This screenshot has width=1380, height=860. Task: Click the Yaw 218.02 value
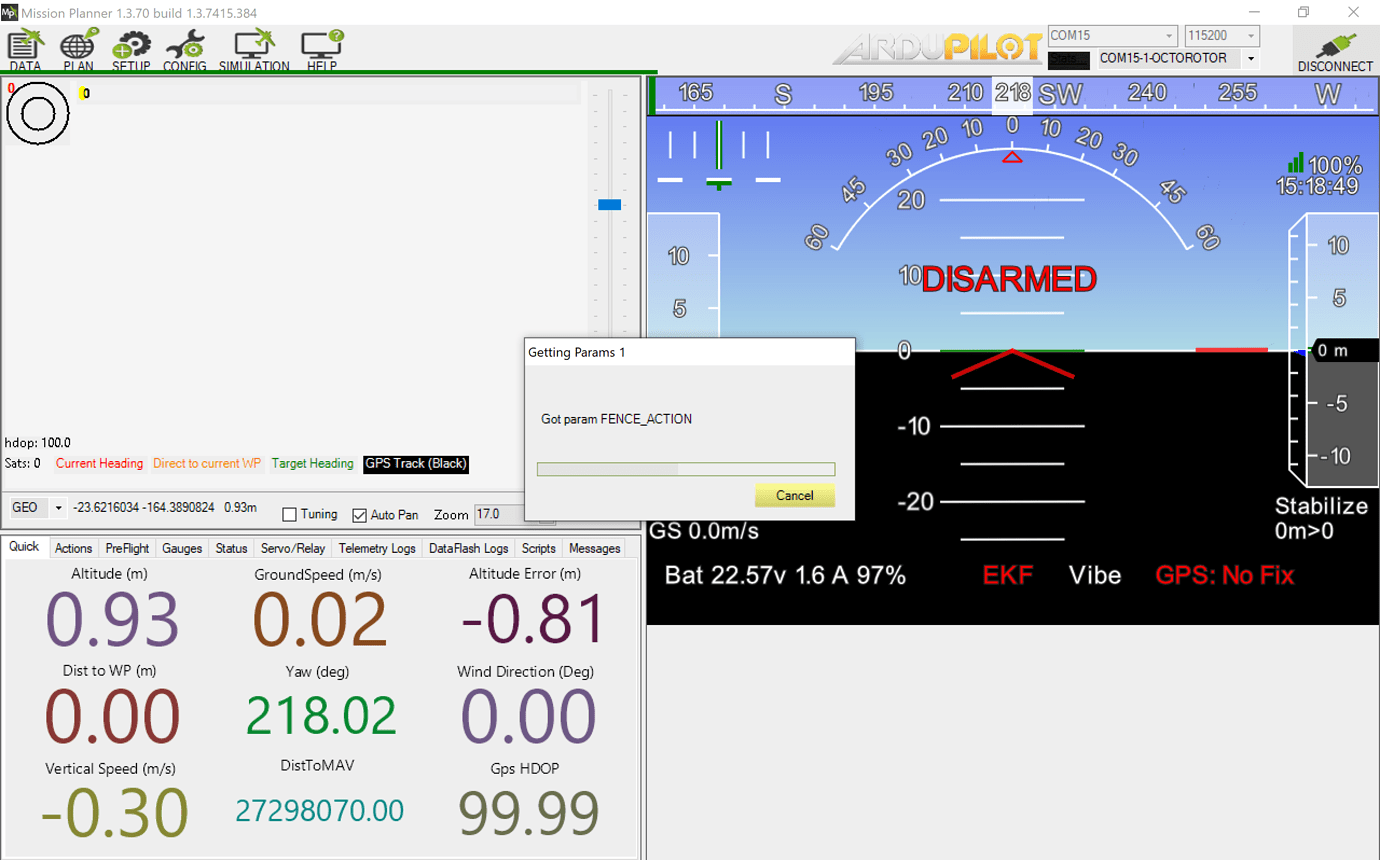click(320, 715)
